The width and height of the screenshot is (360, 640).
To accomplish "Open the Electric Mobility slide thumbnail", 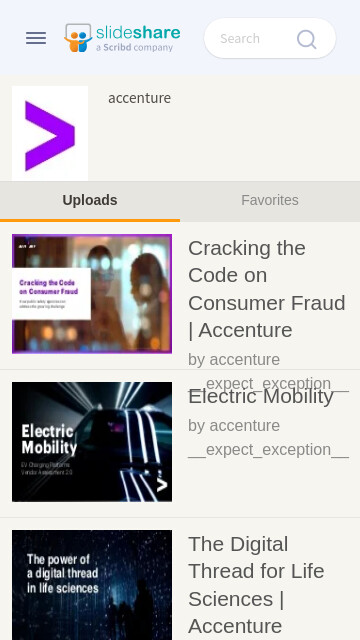I will click(x=92, y=442).
